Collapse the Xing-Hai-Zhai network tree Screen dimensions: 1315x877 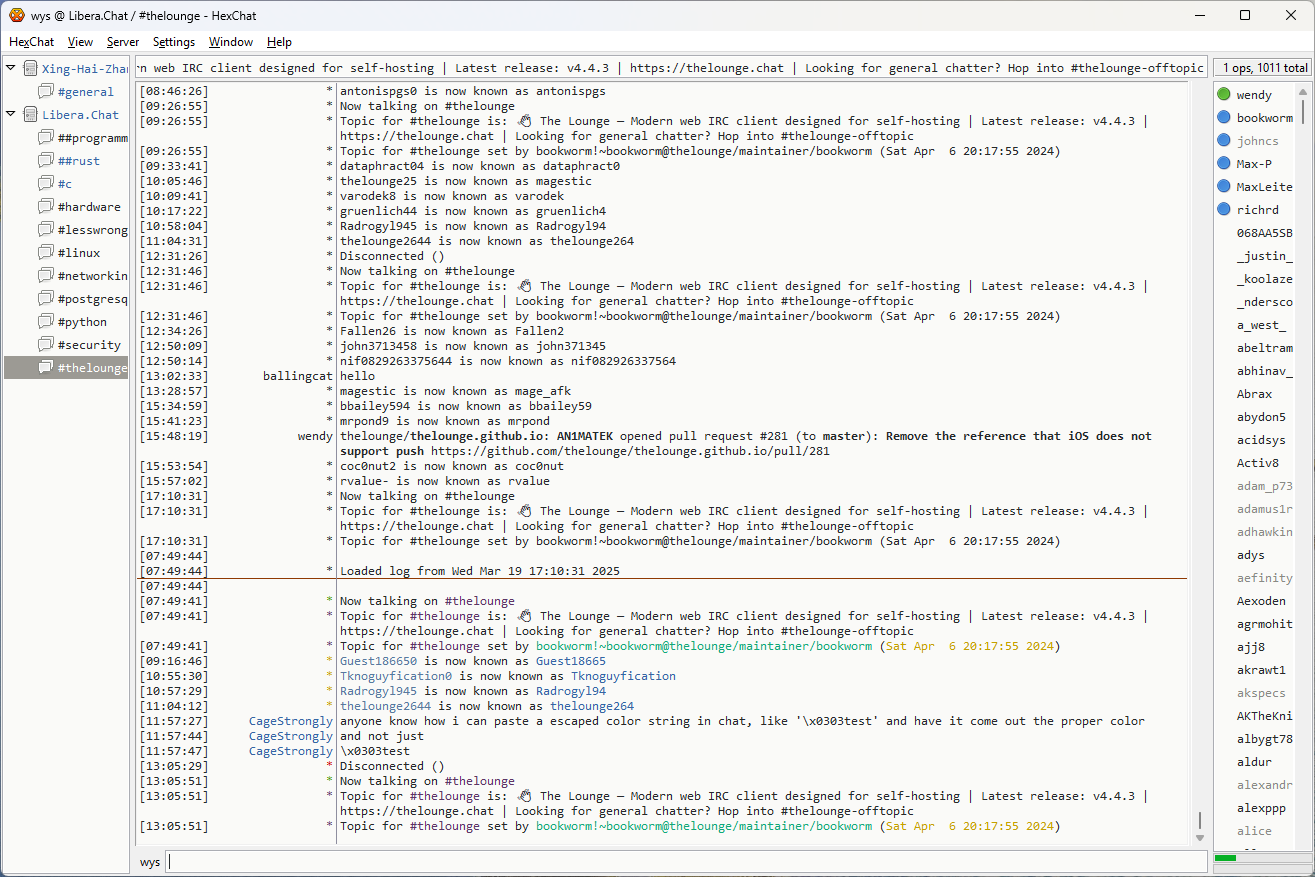click(11, 68)
